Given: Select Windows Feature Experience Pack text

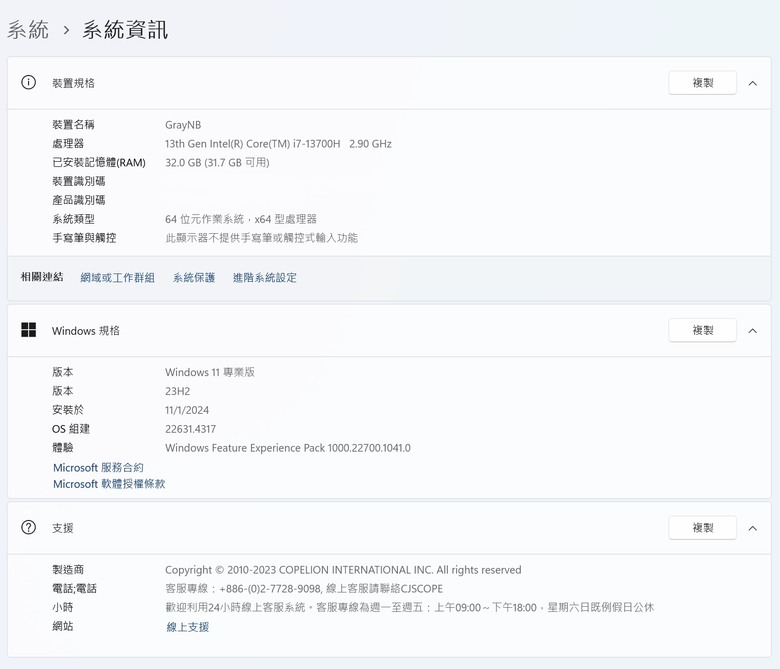Looking at the screenshot, I should tap(288, 448).
